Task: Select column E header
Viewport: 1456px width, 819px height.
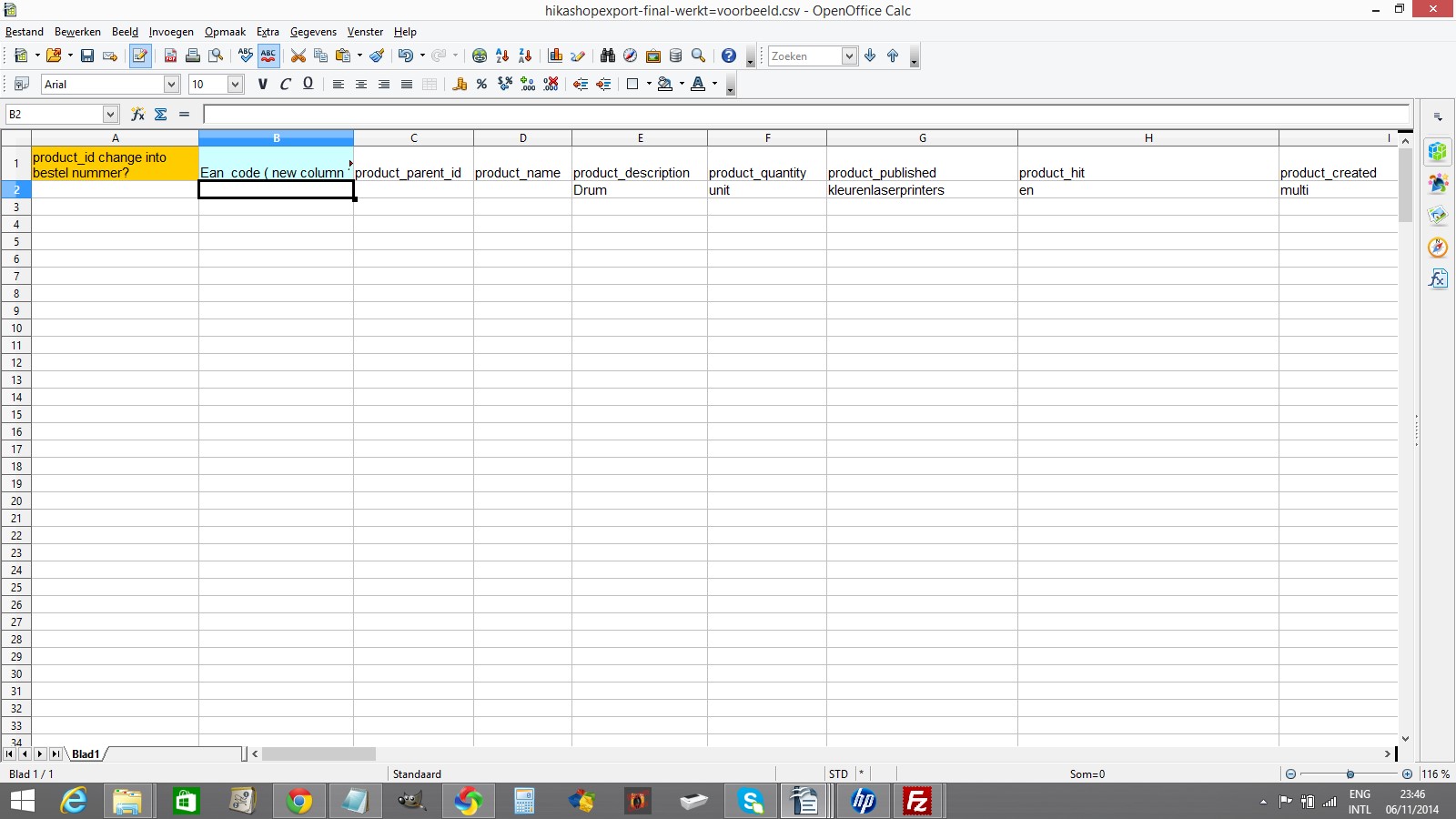Action: pyautogui.click(x=640, y=138)
